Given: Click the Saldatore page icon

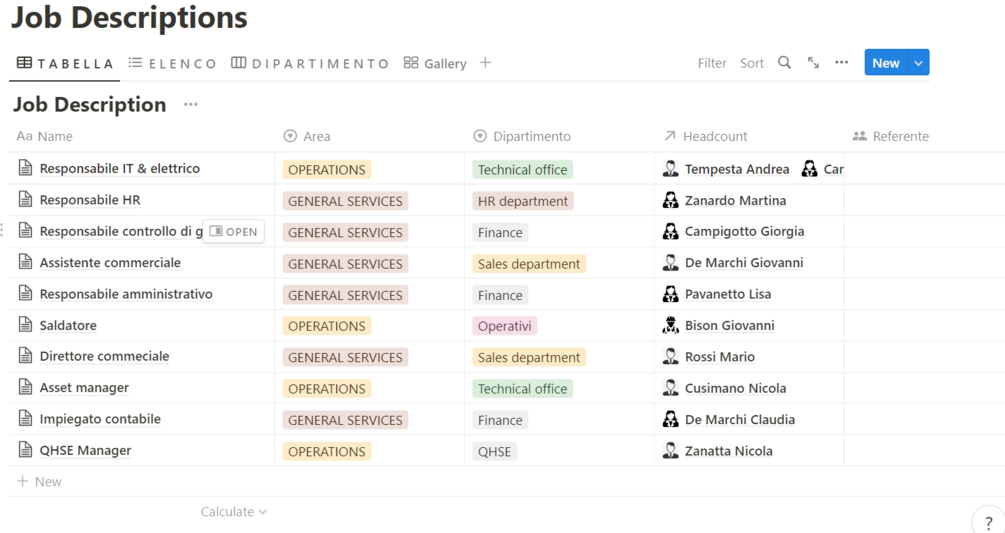Looking at the screenshot, I should tap(25, 325).
